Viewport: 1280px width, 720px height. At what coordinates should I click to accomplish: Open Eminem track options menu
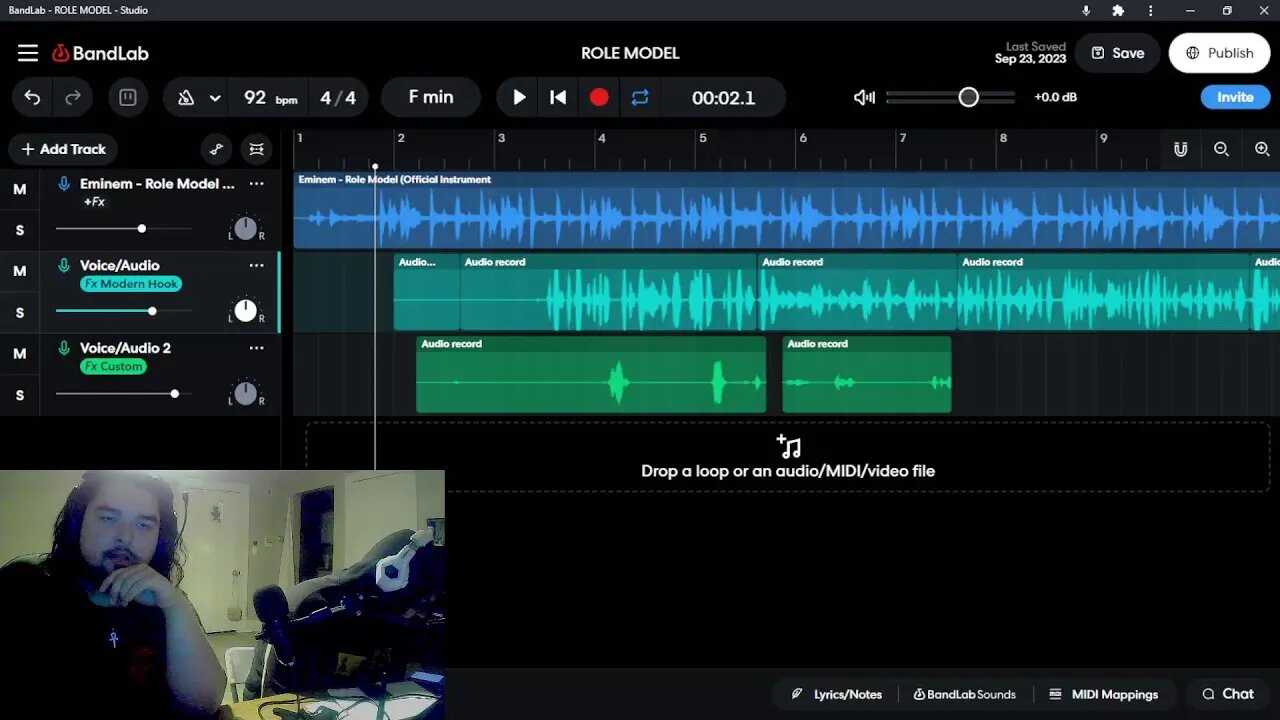257,184
